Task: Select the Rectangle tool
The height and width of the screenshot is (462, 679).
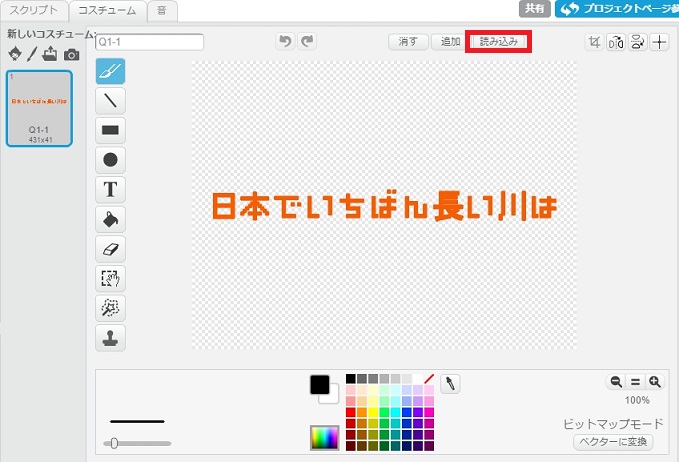Action: click(110, 130)
